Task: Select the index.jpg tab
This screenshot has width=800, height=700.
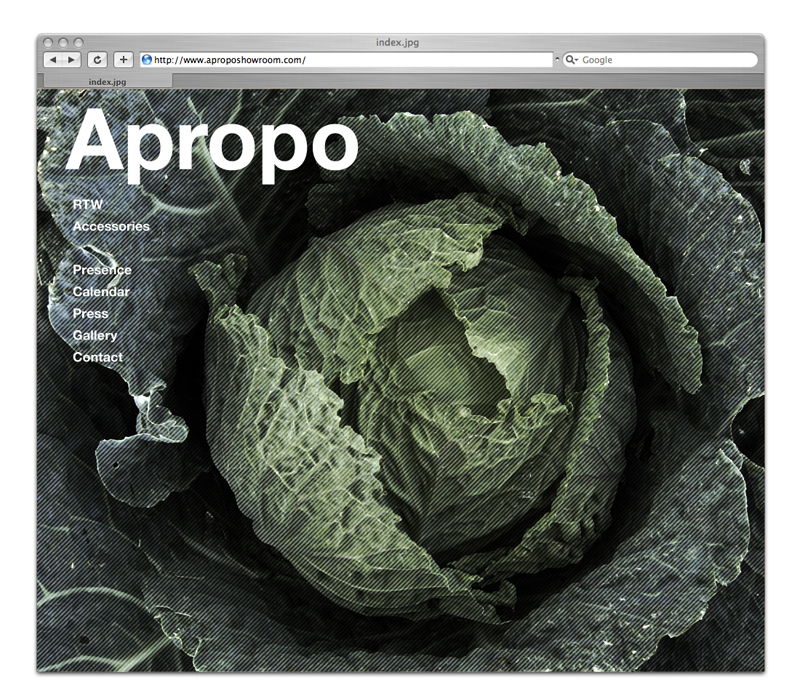Action: click(108, 81)
